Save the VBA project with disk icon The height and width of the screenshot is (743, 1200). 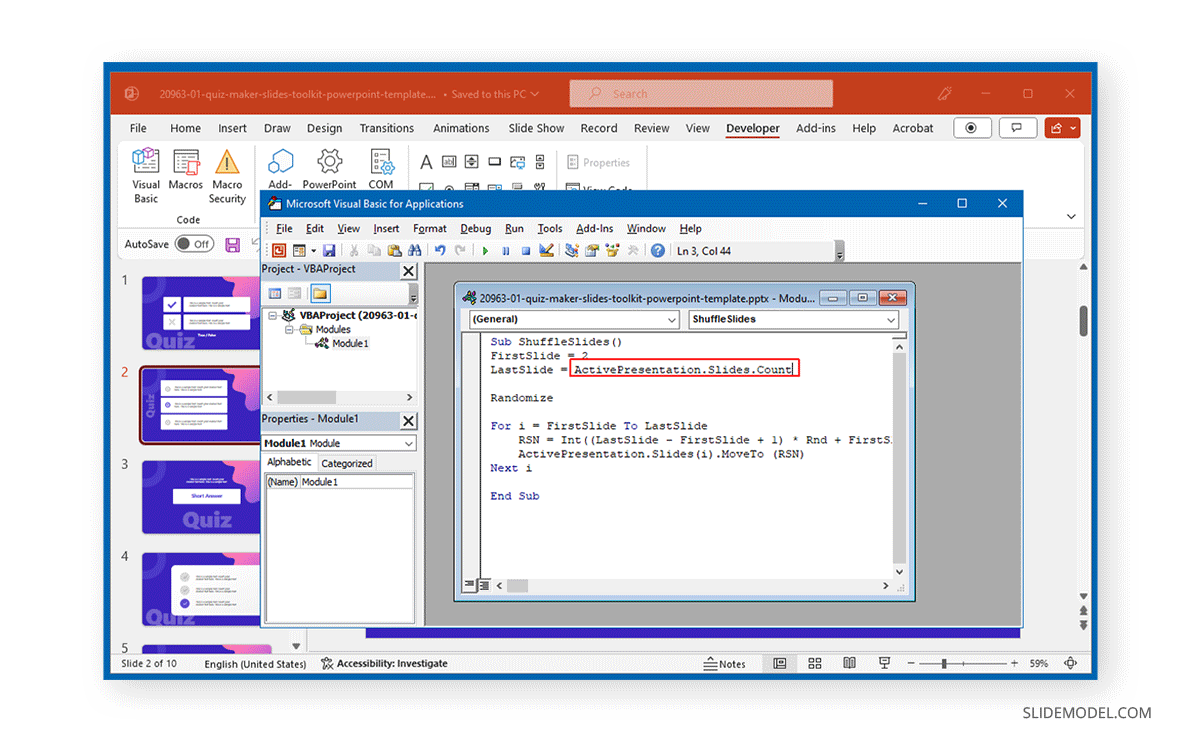pos(329,251)
